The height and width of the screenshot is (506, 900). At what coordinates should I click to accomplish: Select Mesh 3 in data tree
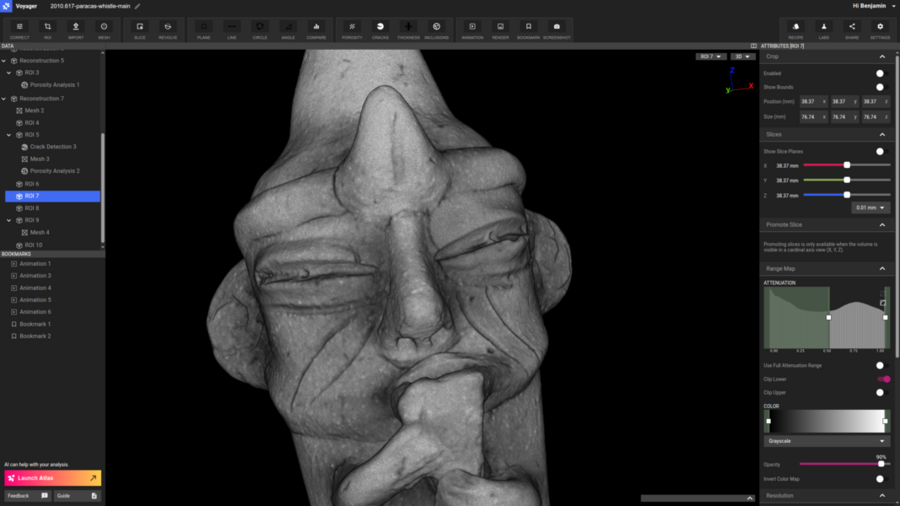coord(39,159)
